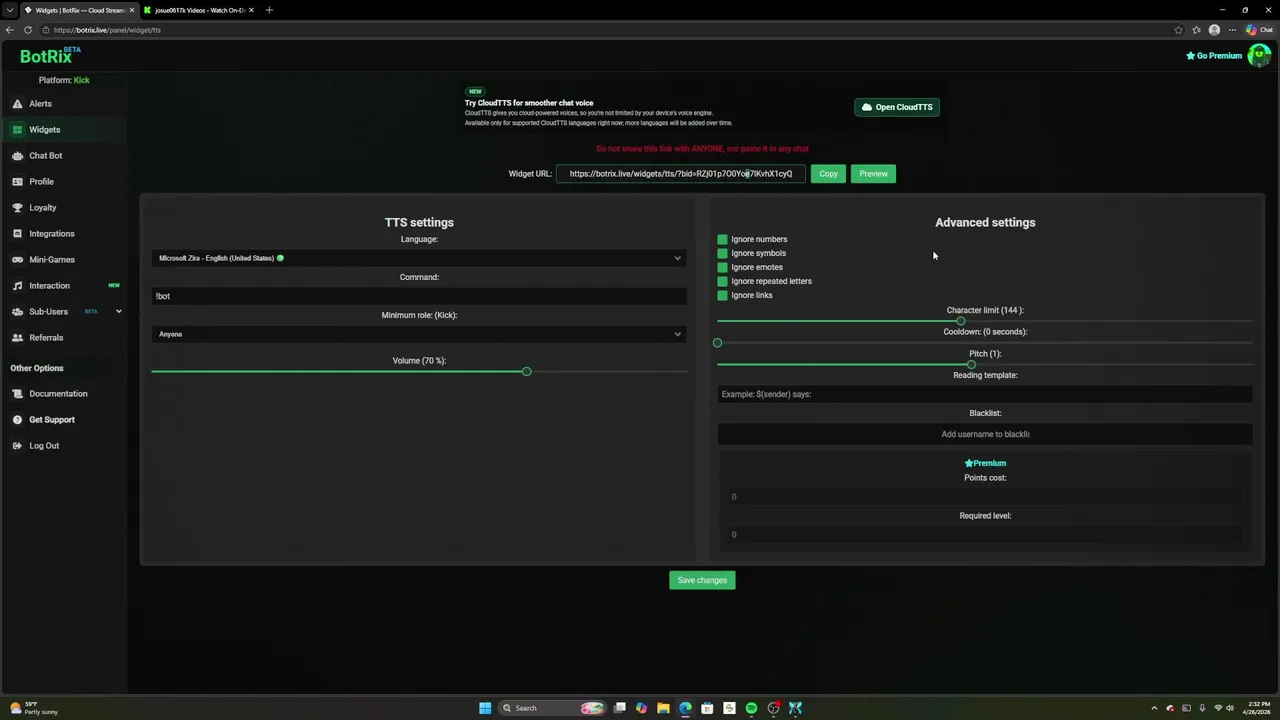1280x720 pixels.
Task: Select the Widgets BotRix browser tab
Action: [79, 10]
